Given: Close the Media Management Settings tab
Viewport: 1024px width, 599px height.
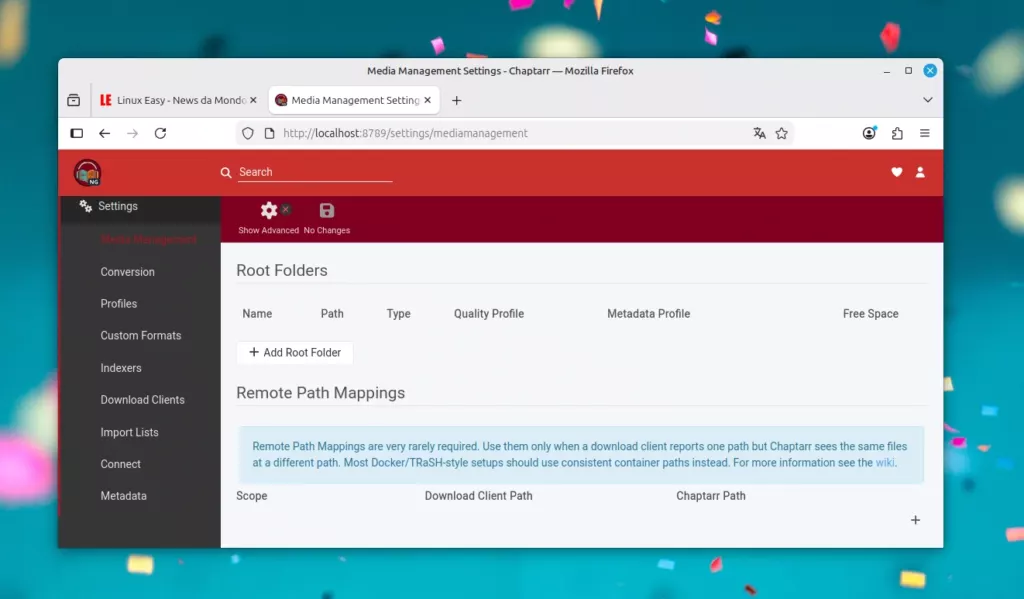Looking at the screenshot, I should (x=428, y=100).
